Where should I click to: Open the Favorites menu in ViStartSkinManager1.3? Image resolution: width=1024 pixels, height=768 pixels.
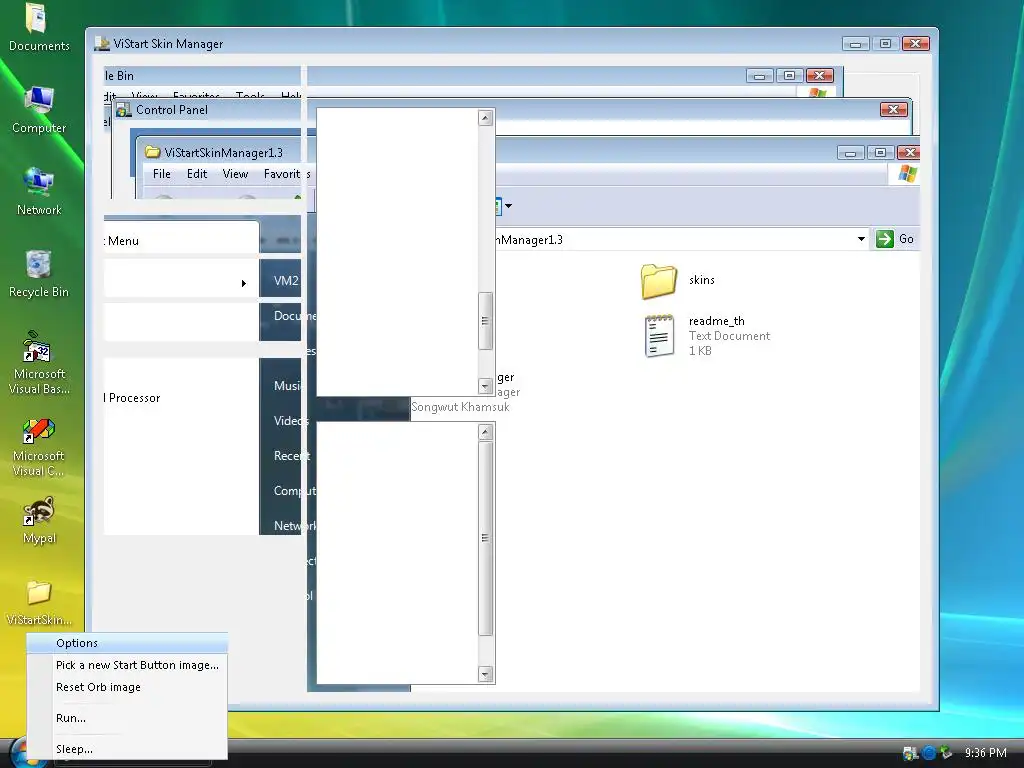(286, 174)
